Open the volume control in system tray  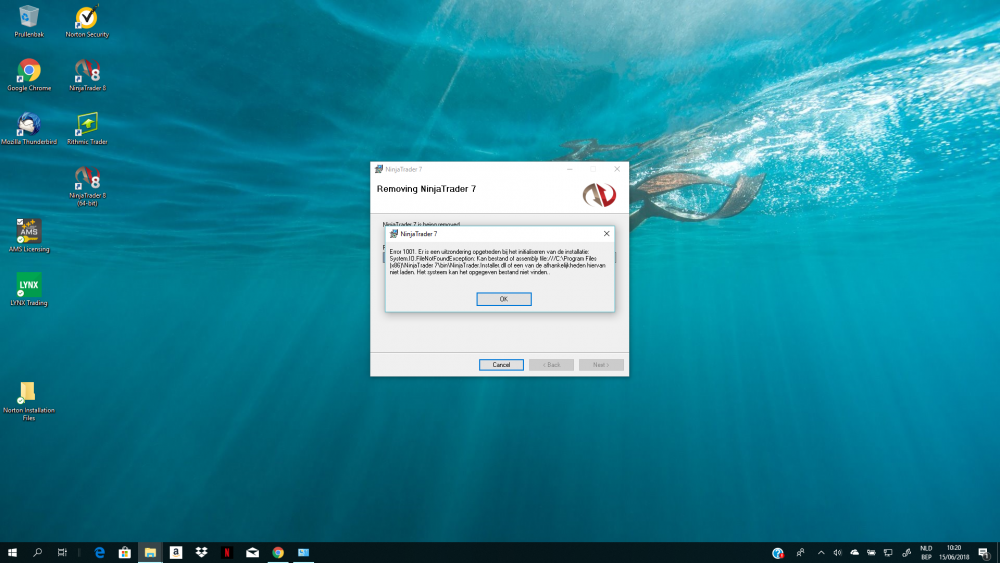pos(837,552)
